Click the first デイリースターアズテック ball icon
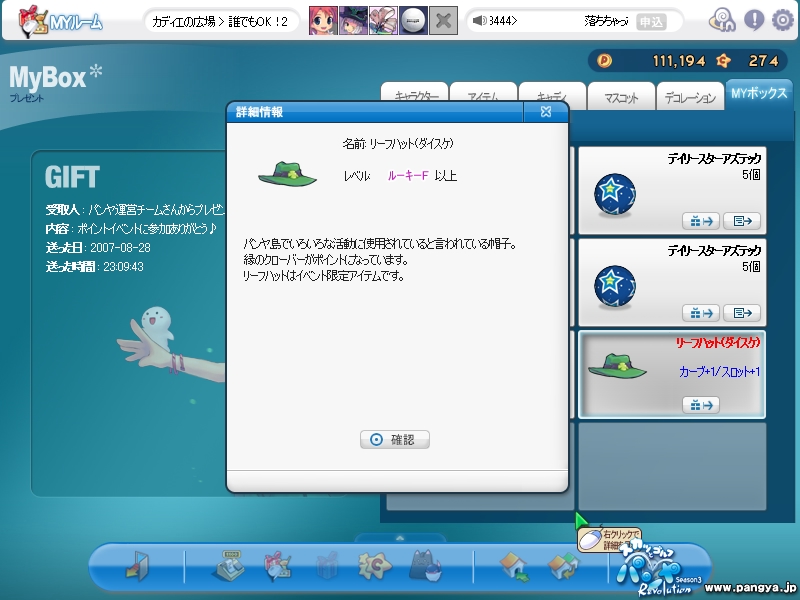800x600 pixels. click(x=615, y=194)
